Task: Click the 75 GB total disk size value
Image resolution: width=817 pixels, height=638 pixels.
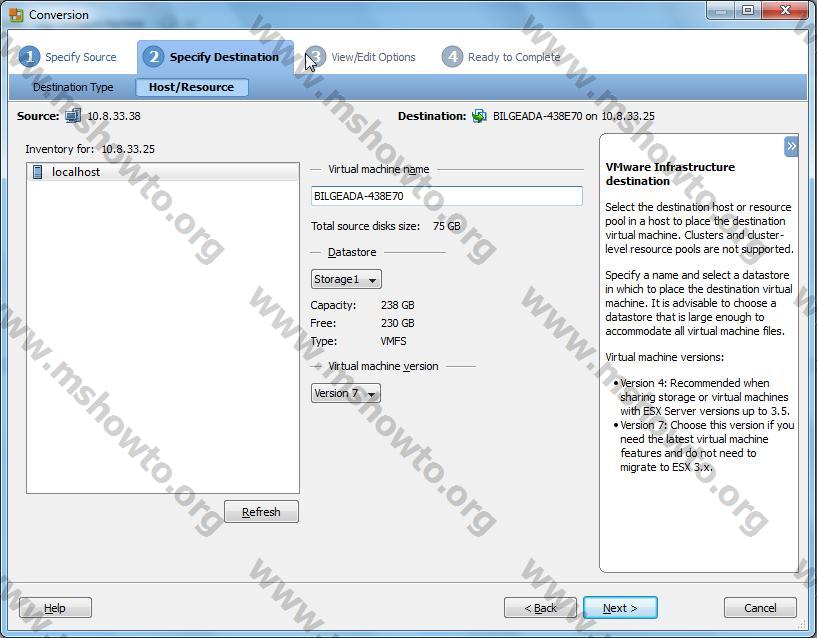Action: pyautogui.click(x=447, y=226)
